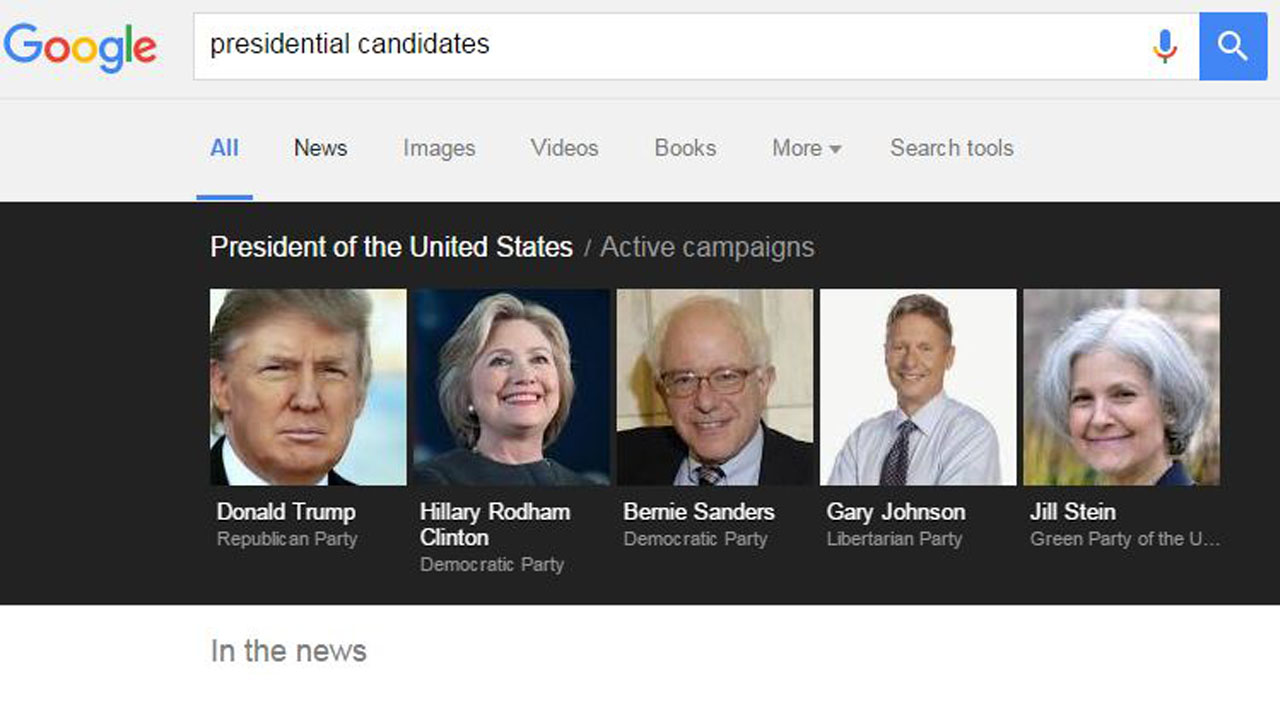This screenshot has height=720, width=1280.
Task: Click the voice search microphone icon
Action: [1165, 46]
